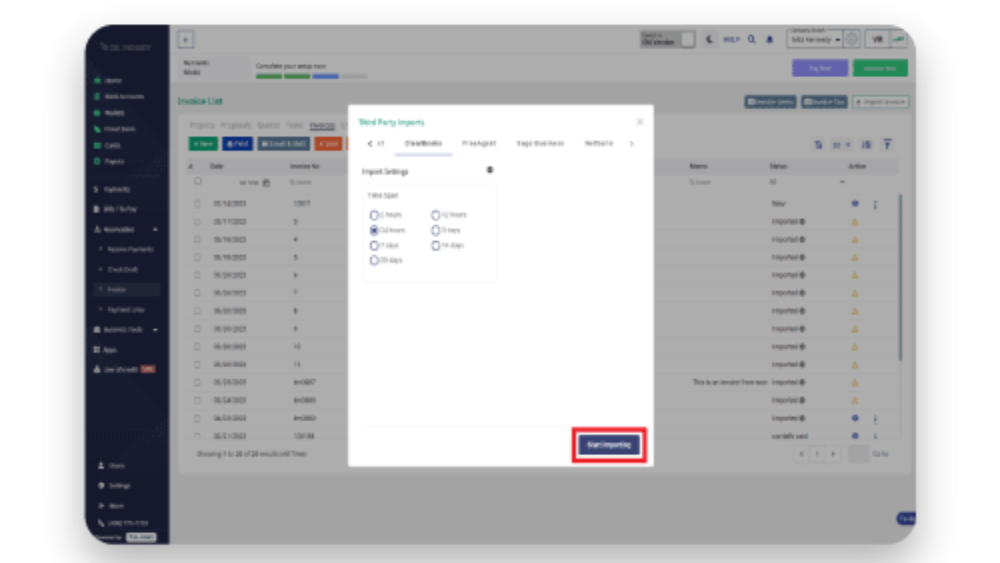Click the blue Print button
This screenshot has height=563, width=1000.
(x=237, y=144)
